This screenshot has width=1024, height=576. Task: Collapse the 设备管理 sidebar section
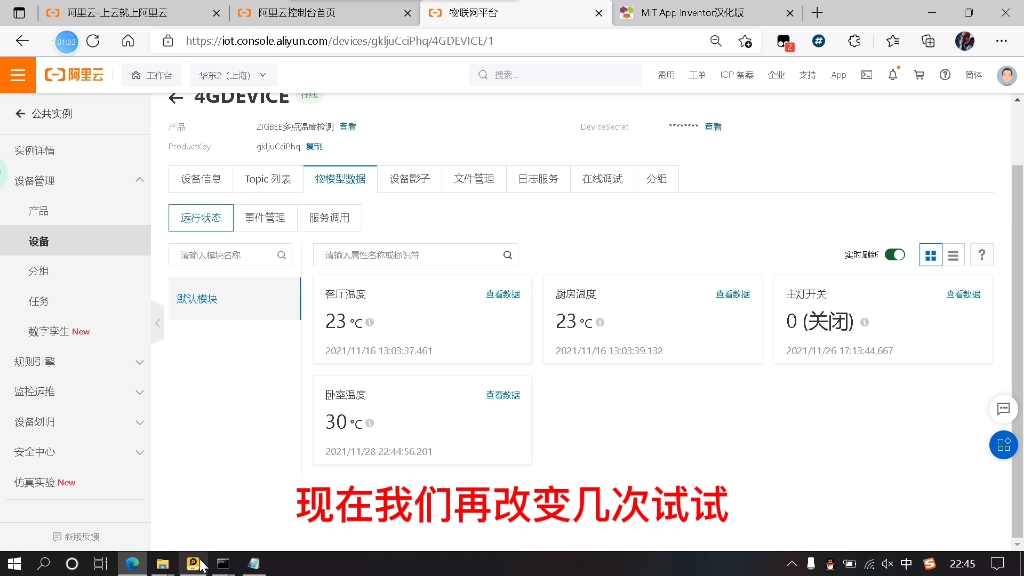coord(139,180)
